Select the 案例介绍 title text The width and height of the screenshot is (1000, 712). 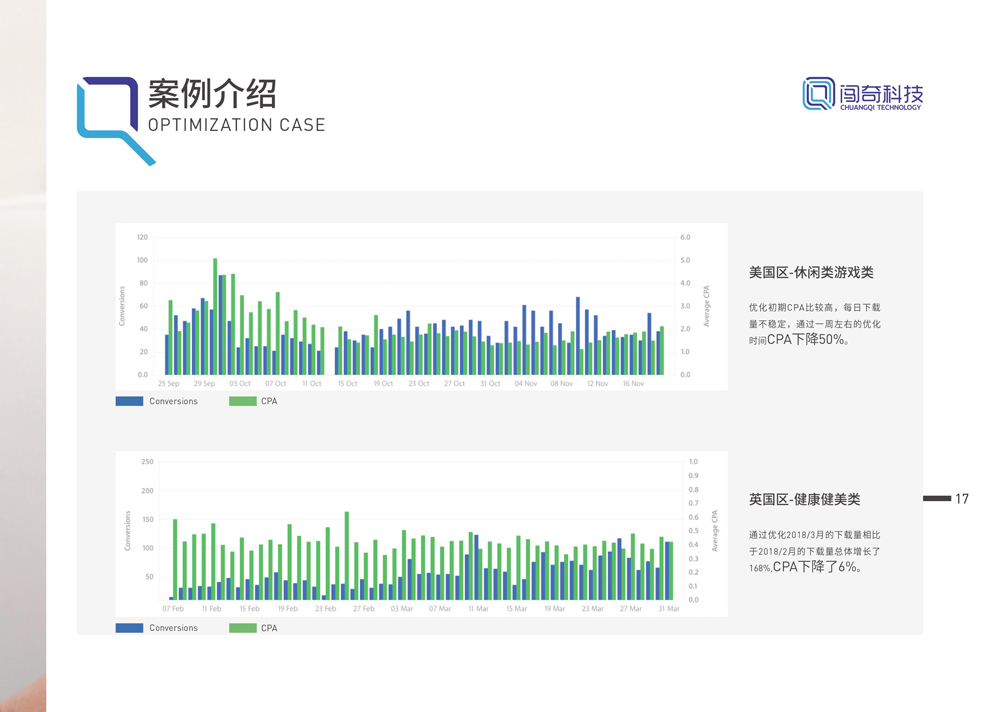(212, 94)
